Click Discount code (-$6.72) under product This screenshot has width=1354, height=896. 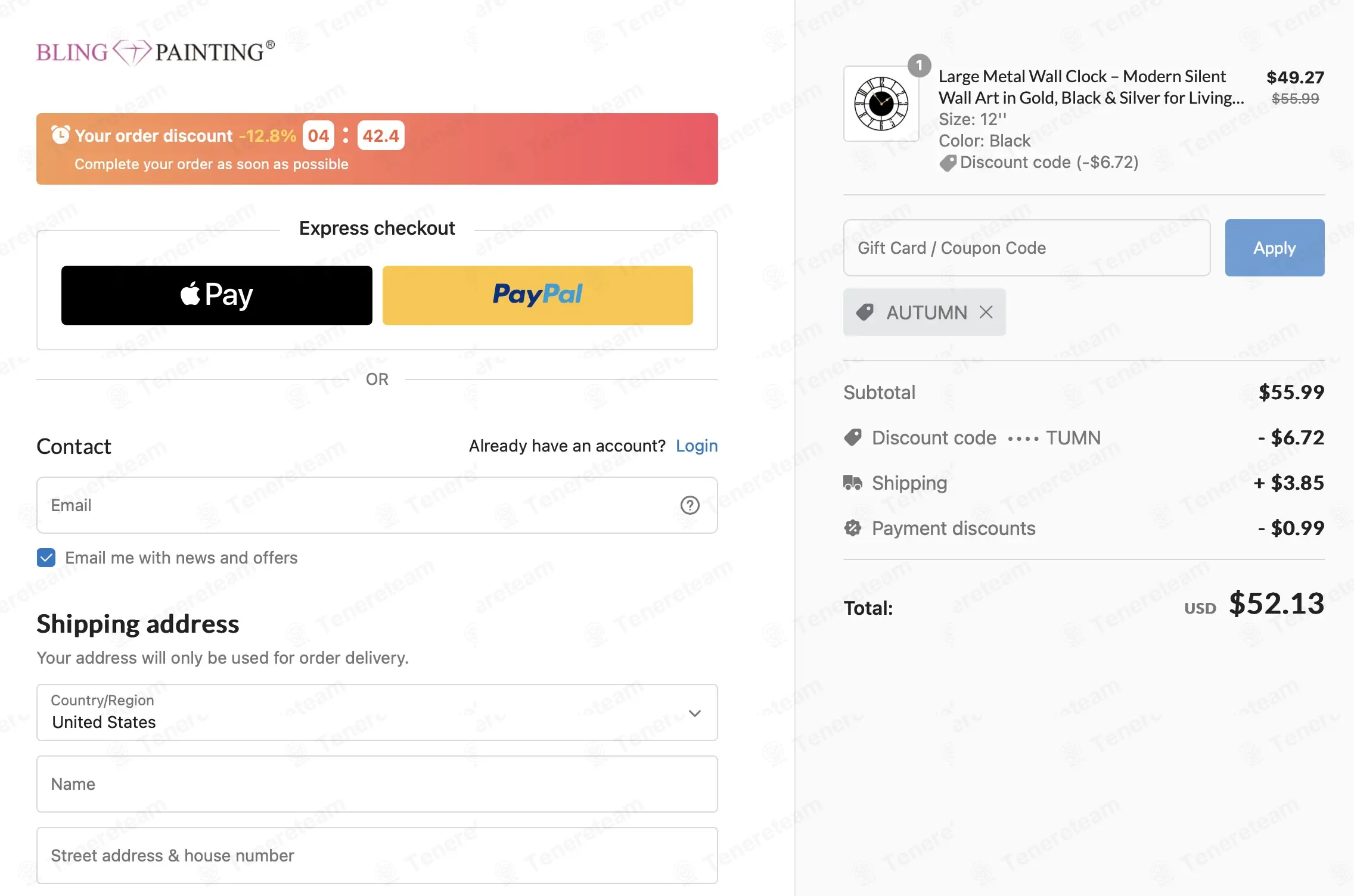[x=1049, y=163]
